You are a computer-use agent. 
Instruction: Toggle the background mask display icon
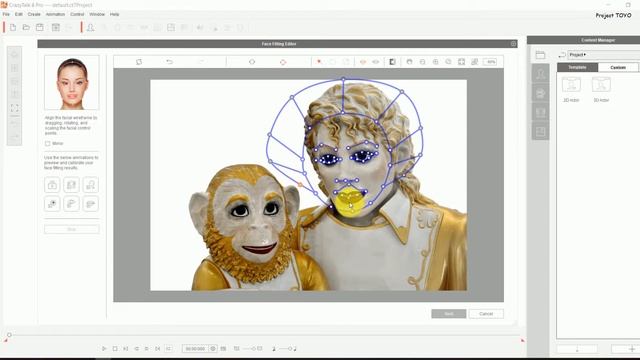pos(392,62)
